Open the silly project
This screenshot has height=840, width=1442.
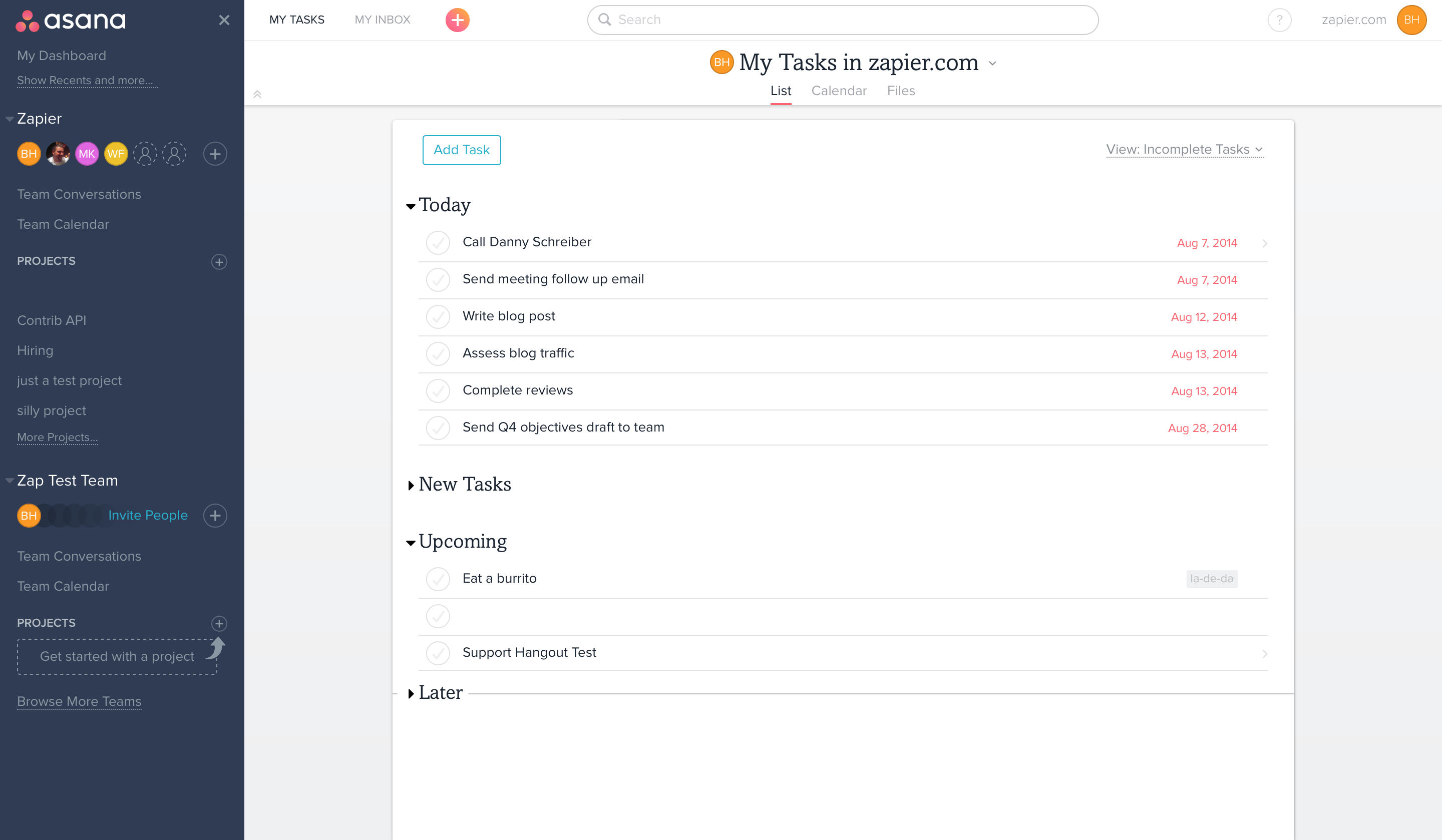pos(52,411)
